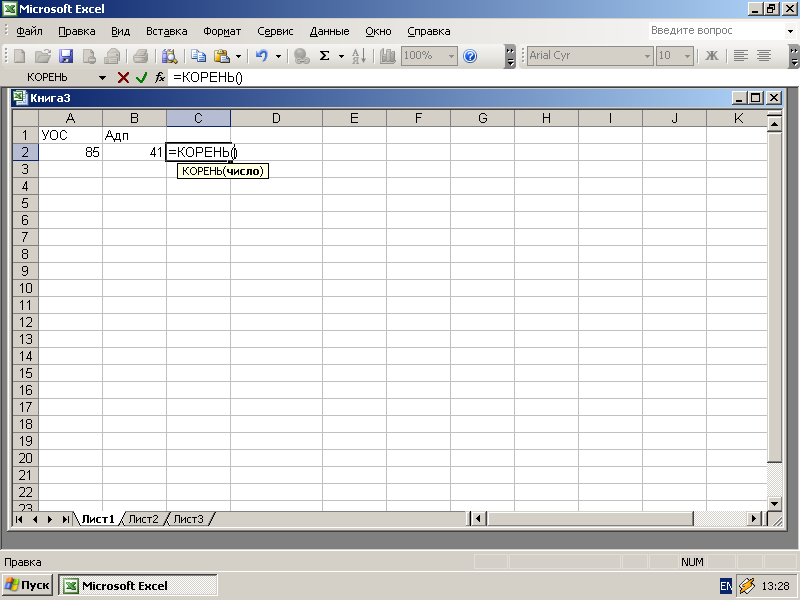The width and height of the screenshot is (800, 600).
Task: Open the Данные menu
Action: click(x=329, y=31)
